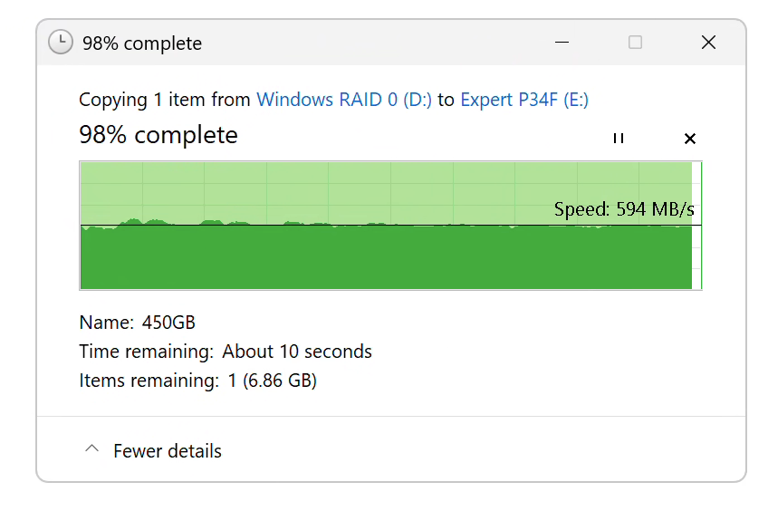Click the Speed: 594 MB/s label

pos(624,209)
